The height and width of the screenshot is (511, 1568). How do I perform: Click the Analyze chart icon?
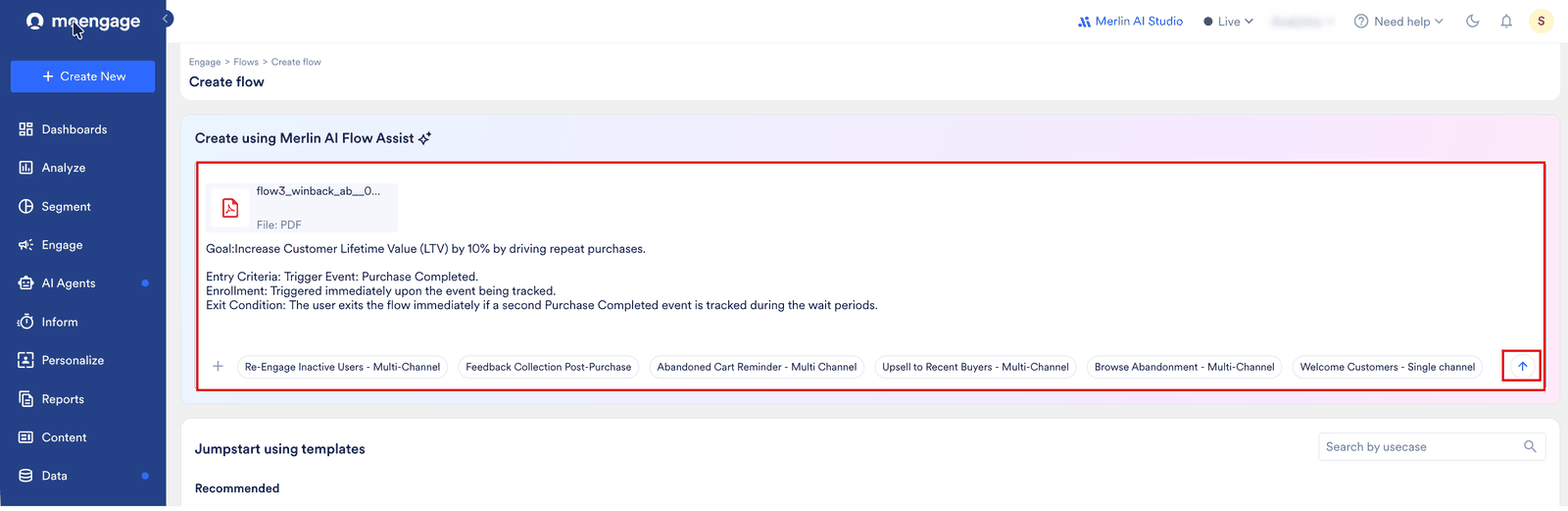coord(26,168)
